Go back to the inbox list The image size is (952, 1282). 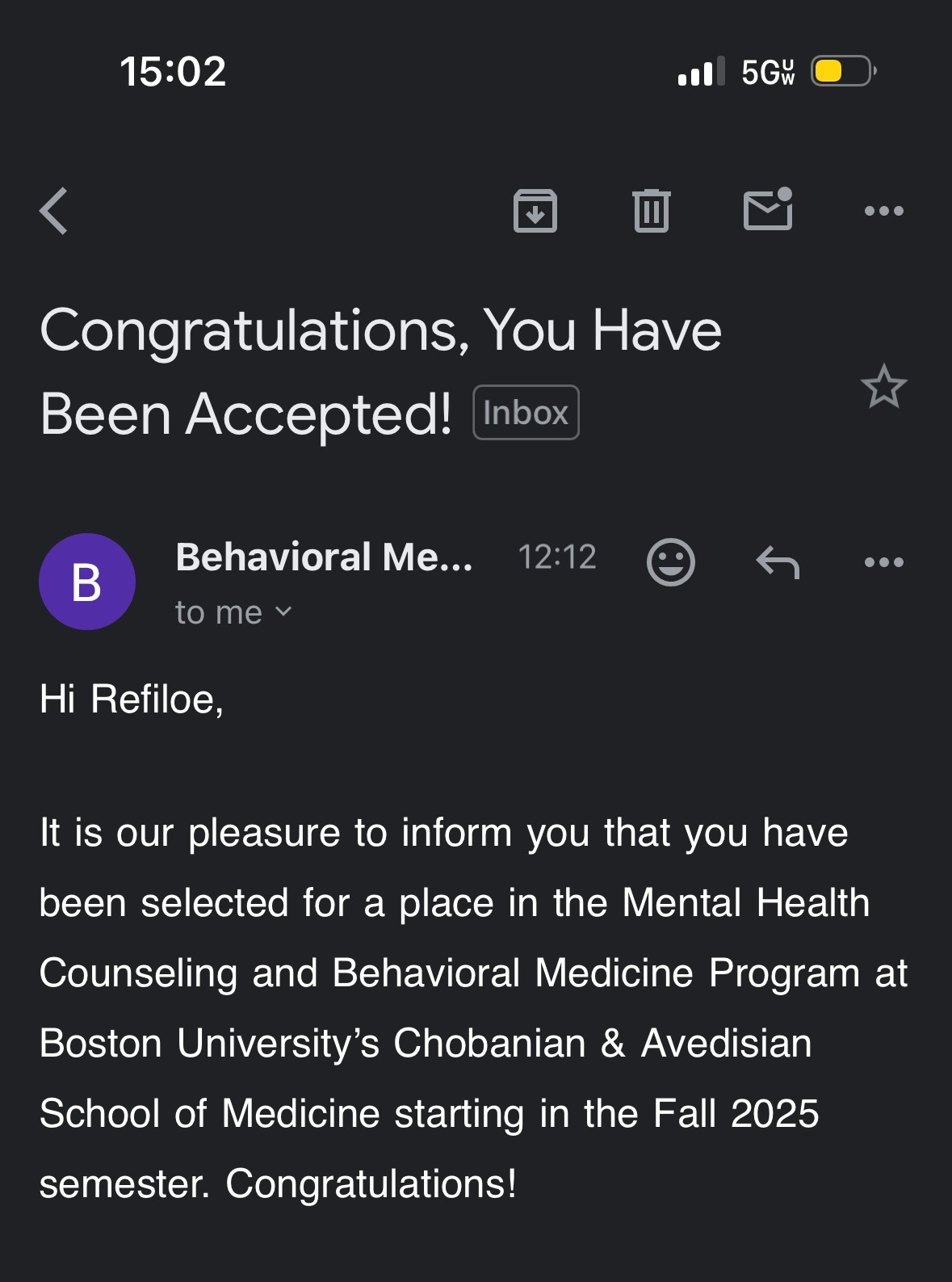[54, 211]
